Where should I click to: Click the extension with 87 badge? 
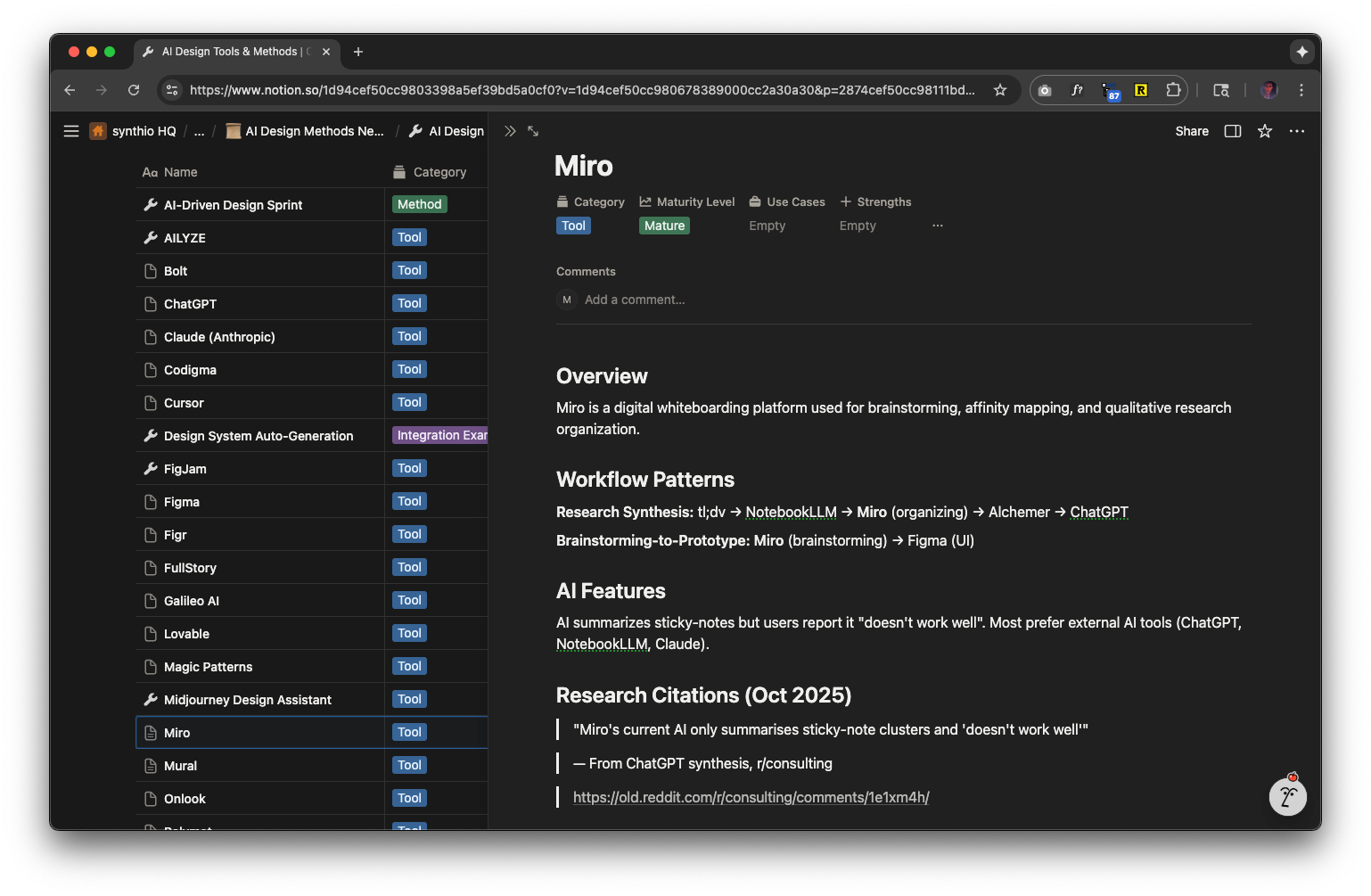tap(1110, 91)
